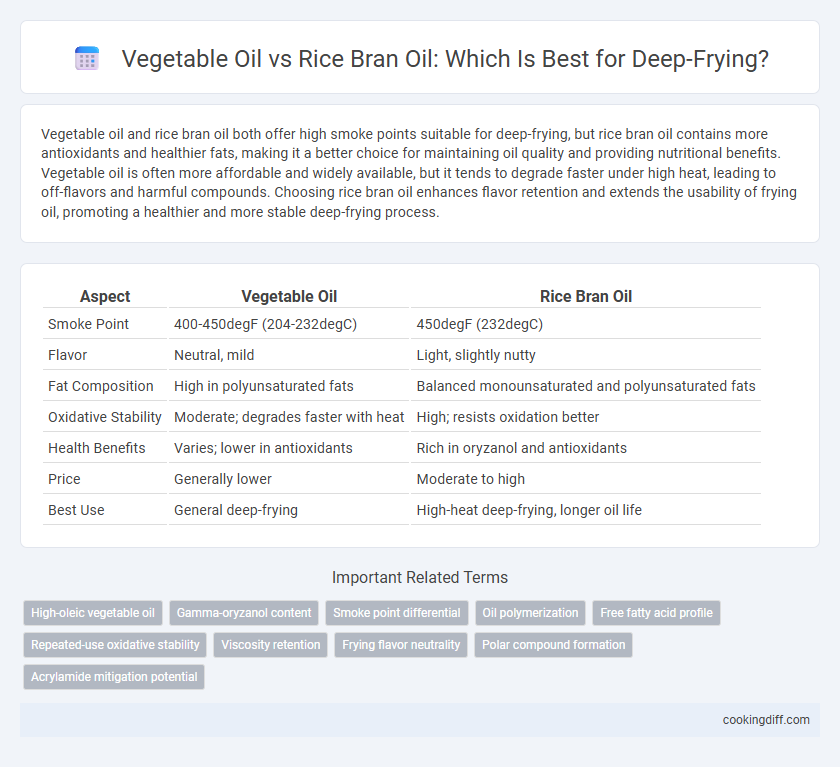Open the Smoke point differential tag

click(x=396, y=613)
